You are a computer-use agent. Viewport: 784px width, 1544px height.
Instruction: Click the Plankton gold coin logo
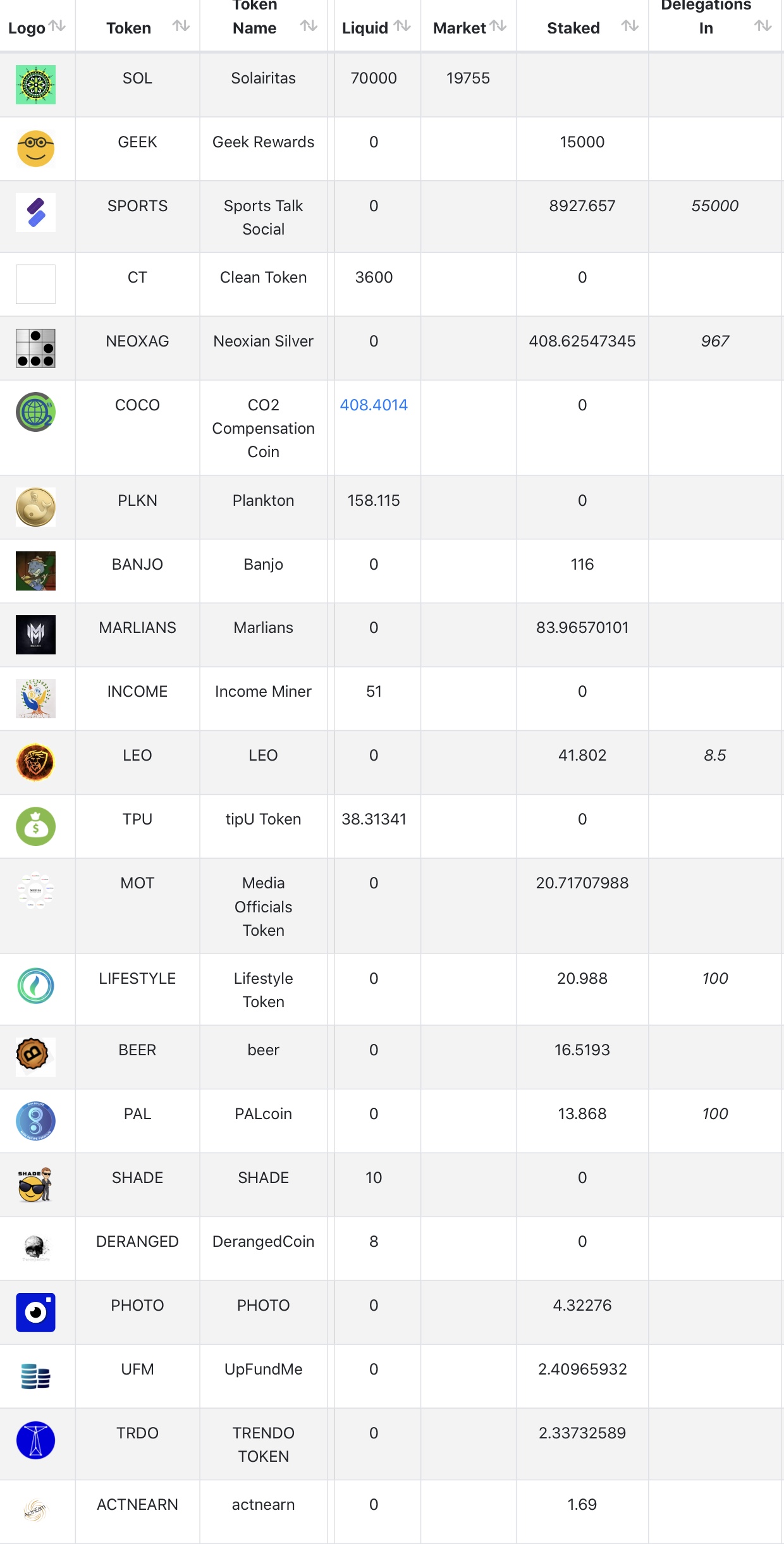coord(35,507)
